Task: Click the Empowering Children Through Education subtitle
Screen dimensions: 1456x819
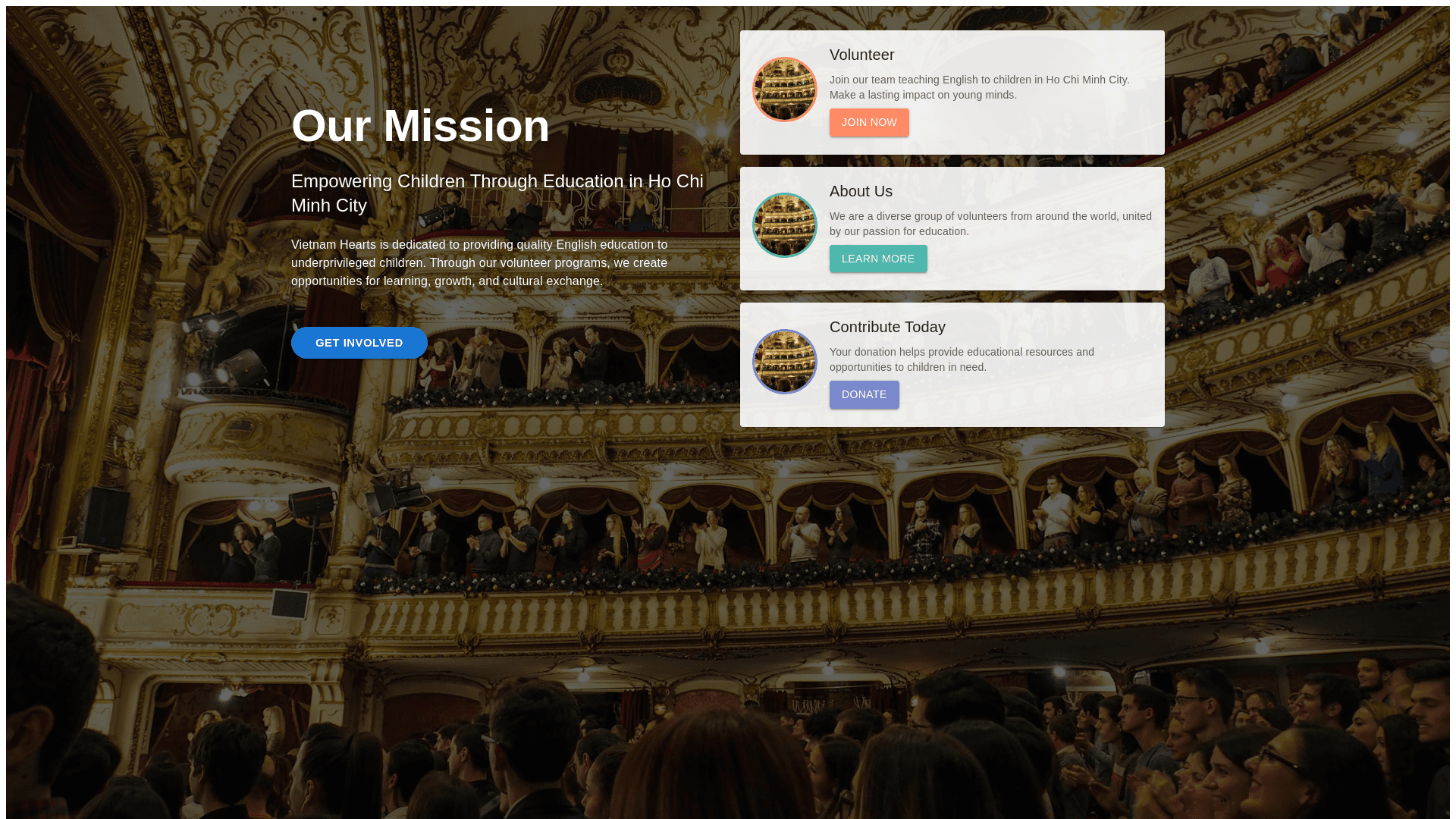Action: [497, 193]
